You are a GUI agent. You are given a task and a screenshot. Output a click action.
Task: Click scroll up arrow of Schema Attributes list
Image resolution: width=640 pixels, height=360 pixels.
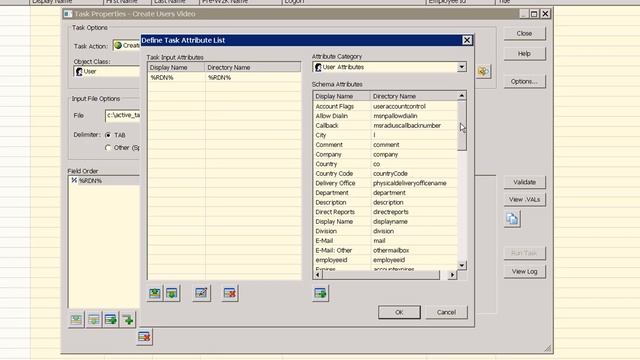(x=462, y=96)
